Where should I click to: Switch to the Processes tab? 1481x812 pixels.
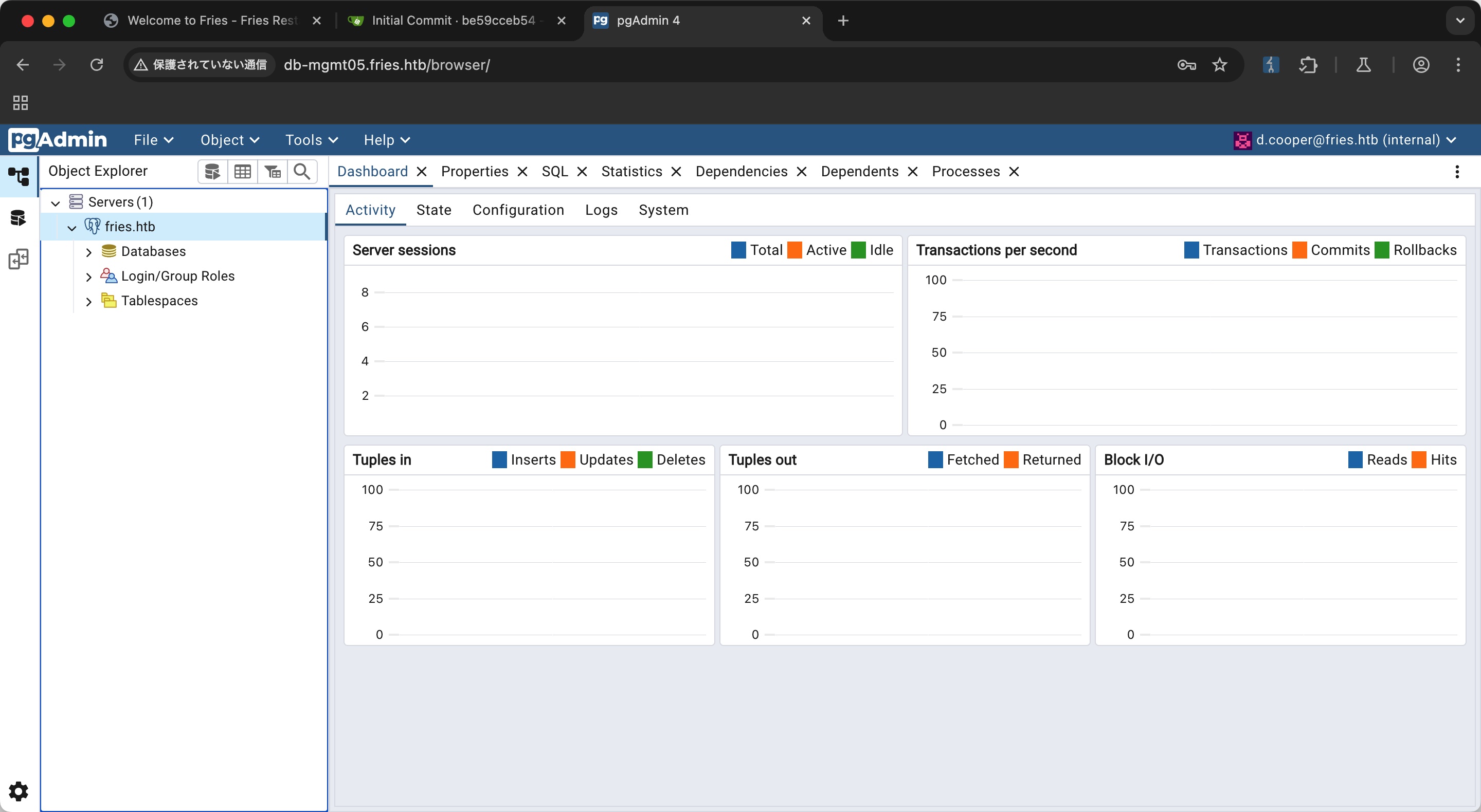click(966, 172)
